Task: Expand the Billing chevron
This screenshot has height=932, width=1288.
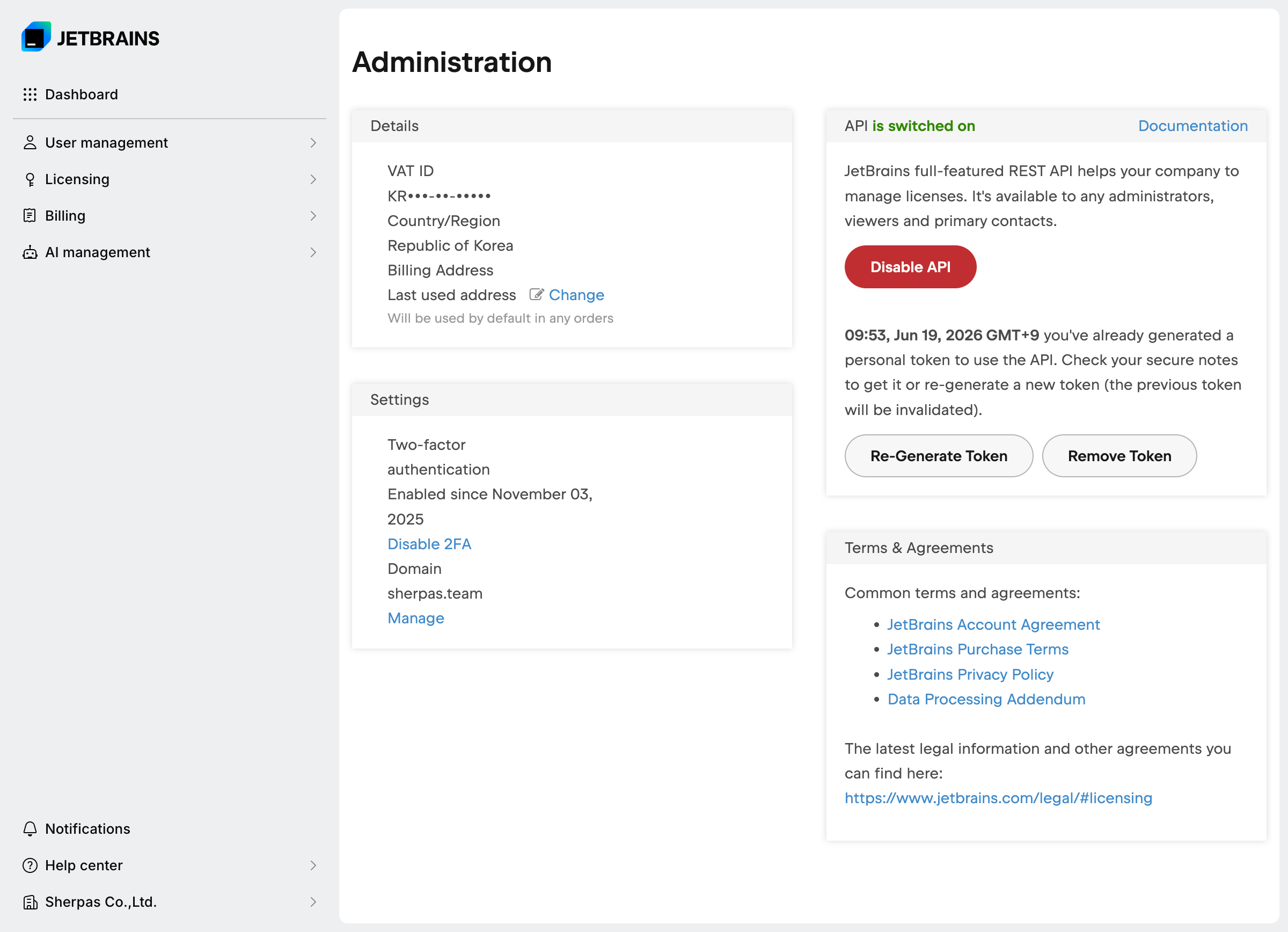Action: point(313,216)
